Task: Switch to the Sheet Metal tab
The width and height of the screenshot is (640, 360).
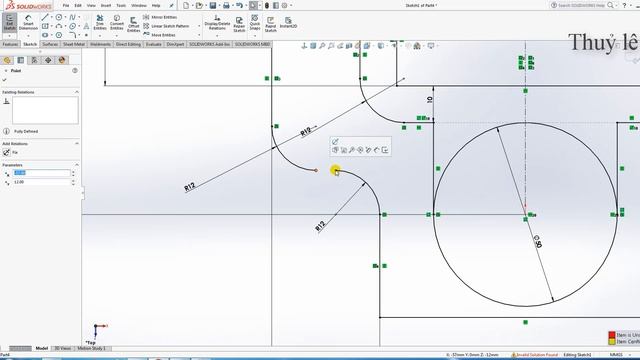Action: [74, 44]
